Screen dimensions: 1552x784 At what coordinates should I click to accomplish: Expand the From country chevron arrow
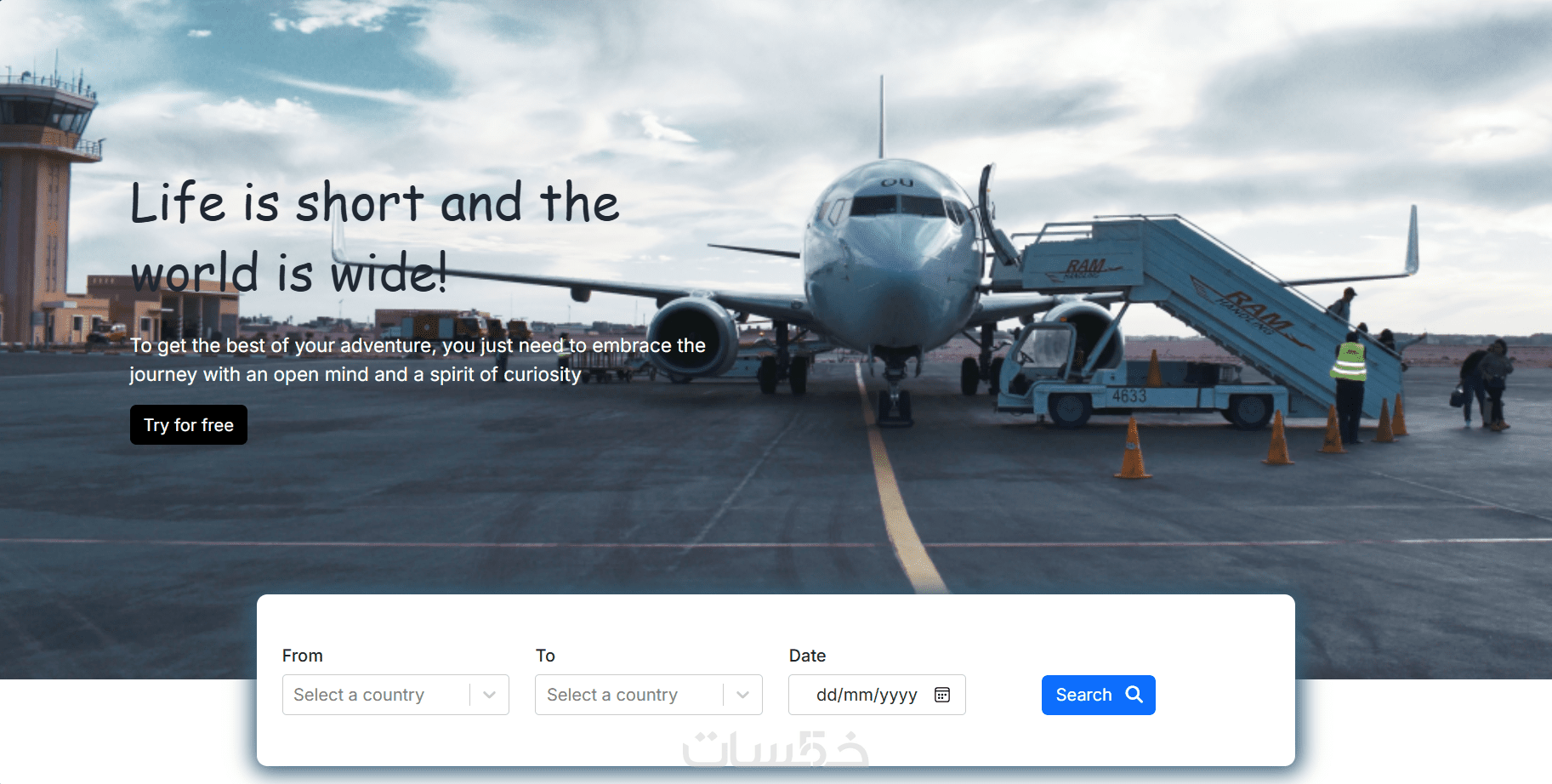click(490, 695)
